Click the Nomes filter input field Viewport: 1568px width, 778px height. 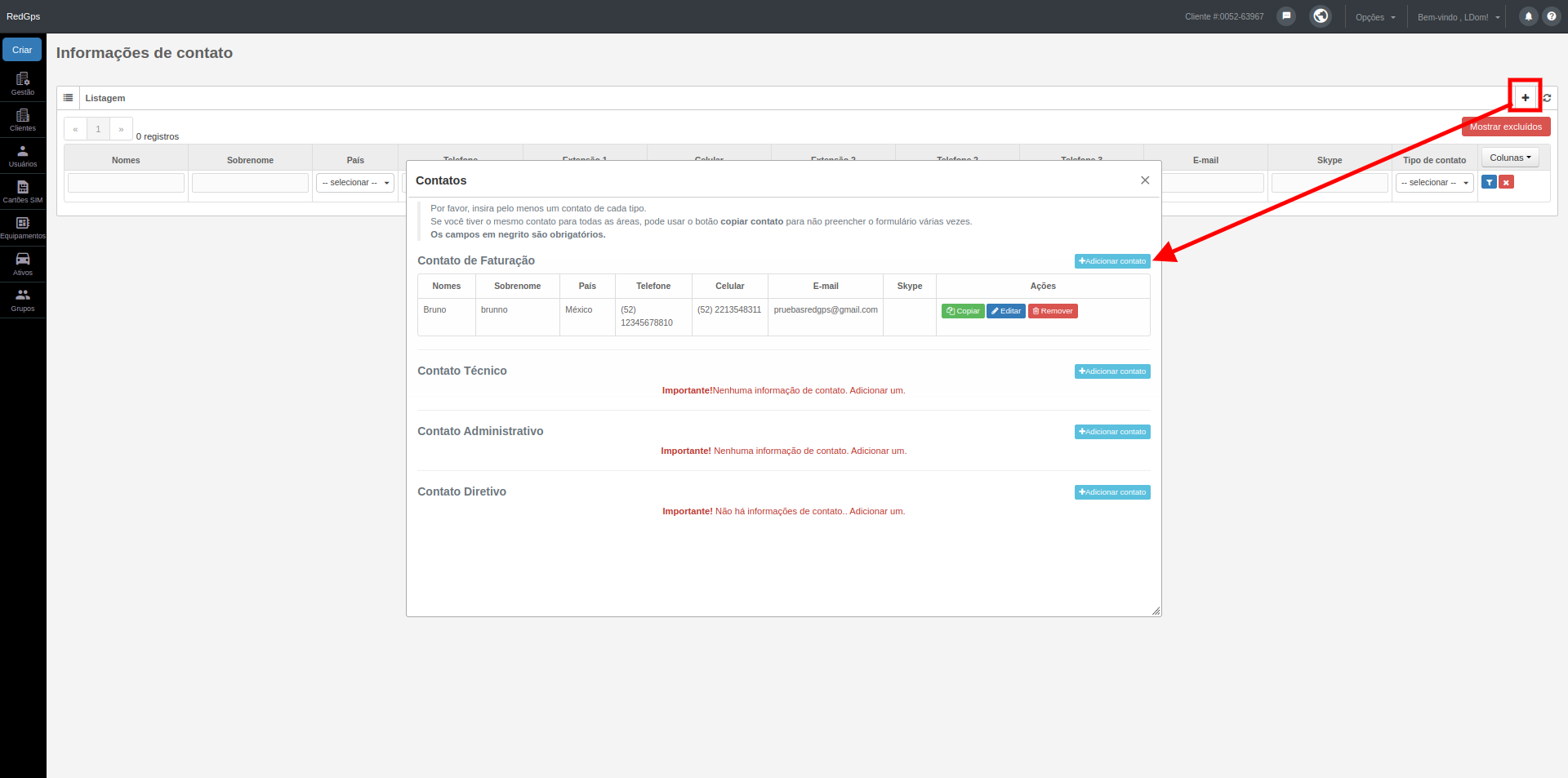(126, 183)
